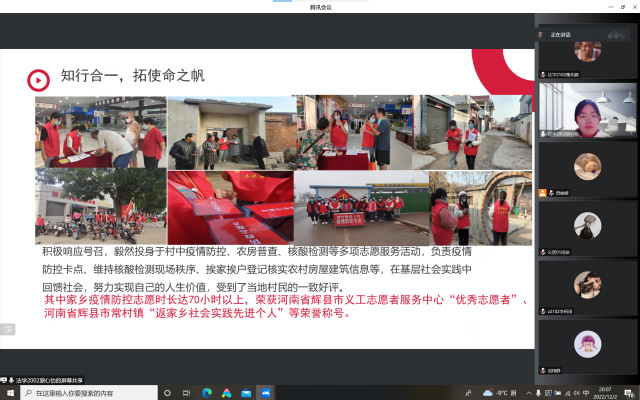
Task: Open Task View in the taskbar
Action: (188, 393)
